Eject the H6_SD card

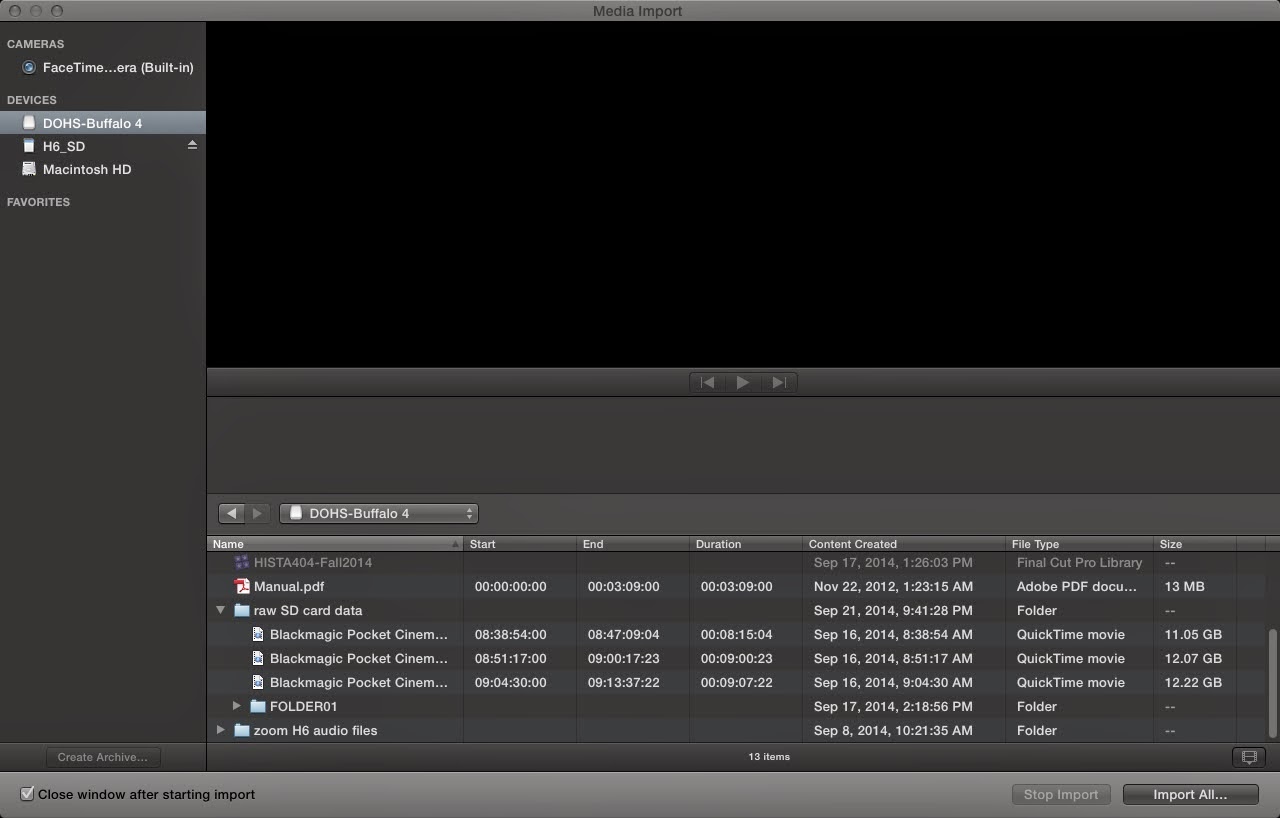pos(192,145)
